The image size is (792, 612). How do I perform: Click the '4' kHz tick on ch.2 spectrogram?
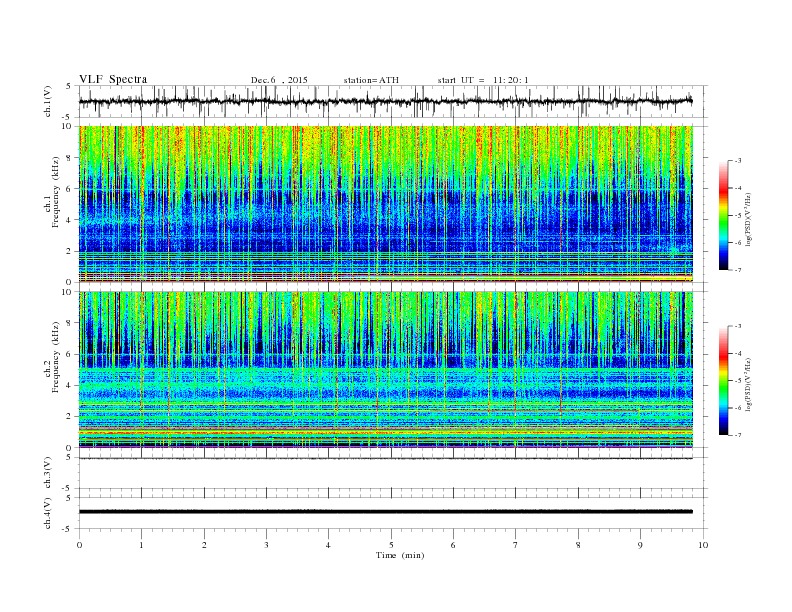(70, 385)
